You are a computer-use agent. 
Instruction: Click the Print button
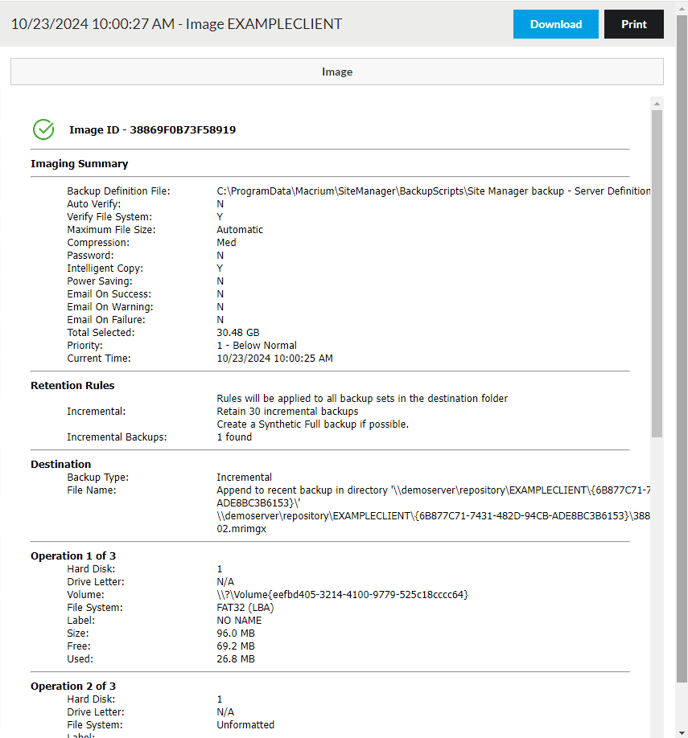pyautogui.click(x=634, y=24)
